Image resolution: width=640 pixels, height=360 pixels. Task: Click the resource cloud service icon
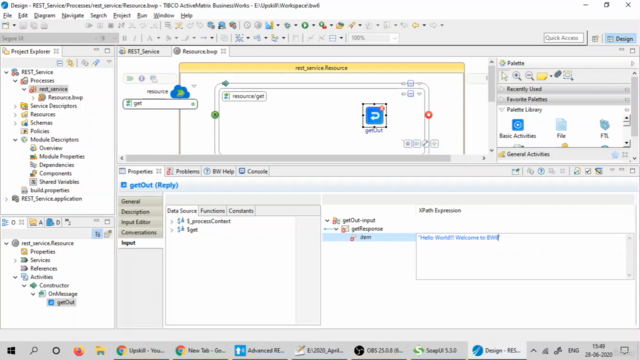click(180, 91)
